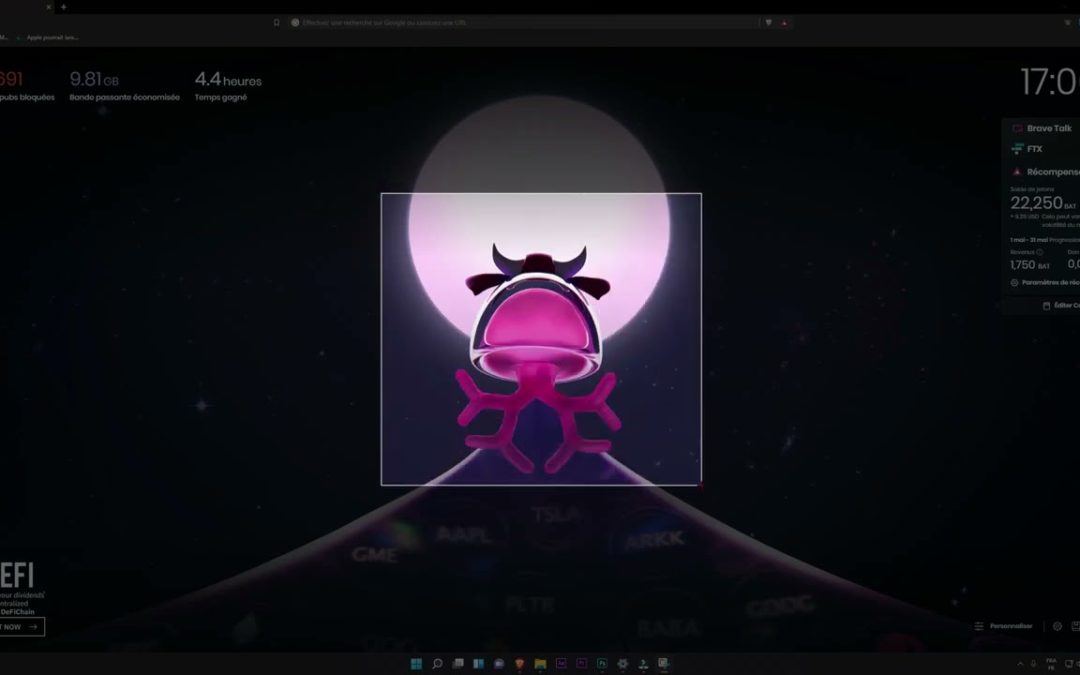Close the current browser tab
Screen dimensions: 1080x675
[x=49, y=7]
